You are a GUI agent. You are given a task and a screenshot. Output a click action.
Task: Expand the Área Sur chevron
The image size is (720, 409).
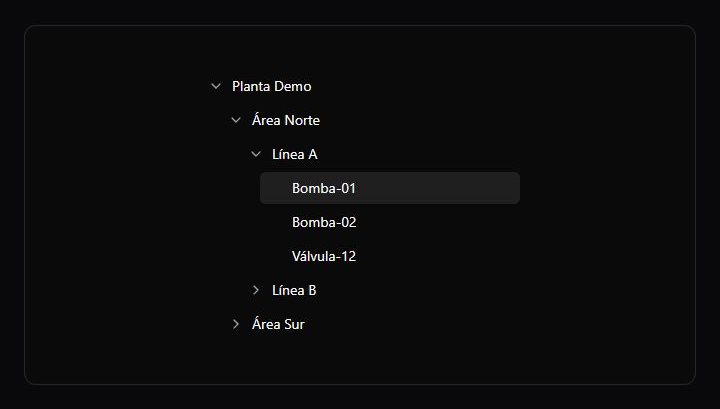click(236, 324)
